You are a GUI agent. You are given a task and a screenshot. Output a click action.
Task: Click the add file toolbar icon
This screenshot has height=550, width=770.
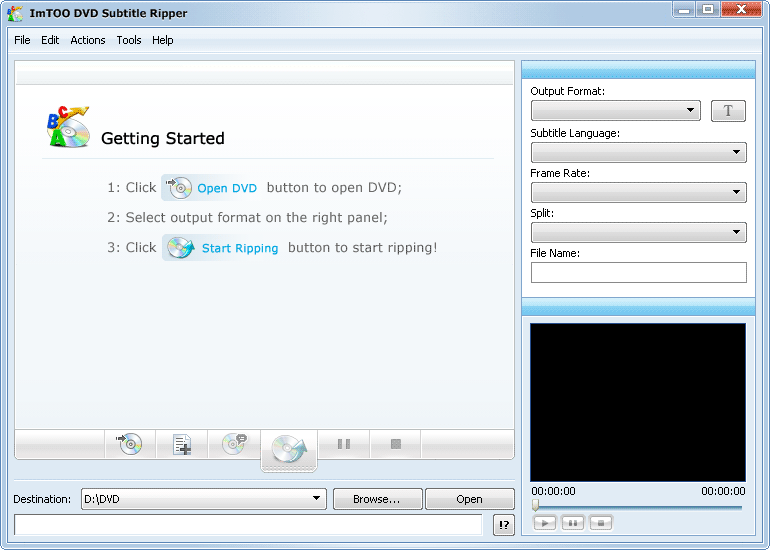tap(182, 444)
